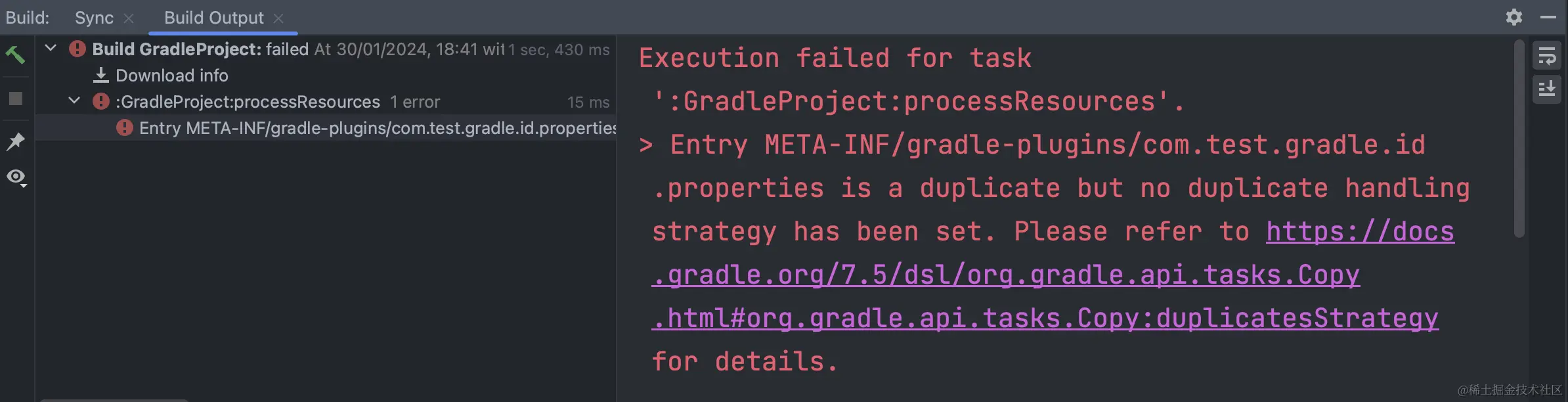Open build panel settings gear
1568x402 pixels.
1514,17
